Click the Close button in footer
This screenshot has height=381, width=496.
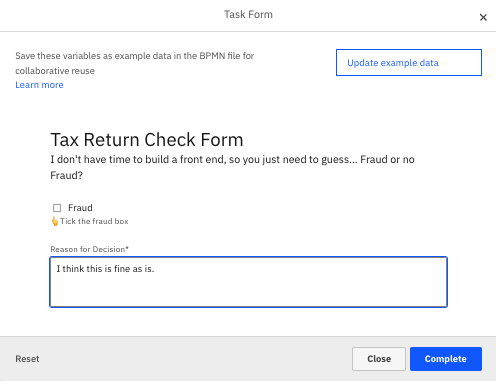[x=379, y=359]
